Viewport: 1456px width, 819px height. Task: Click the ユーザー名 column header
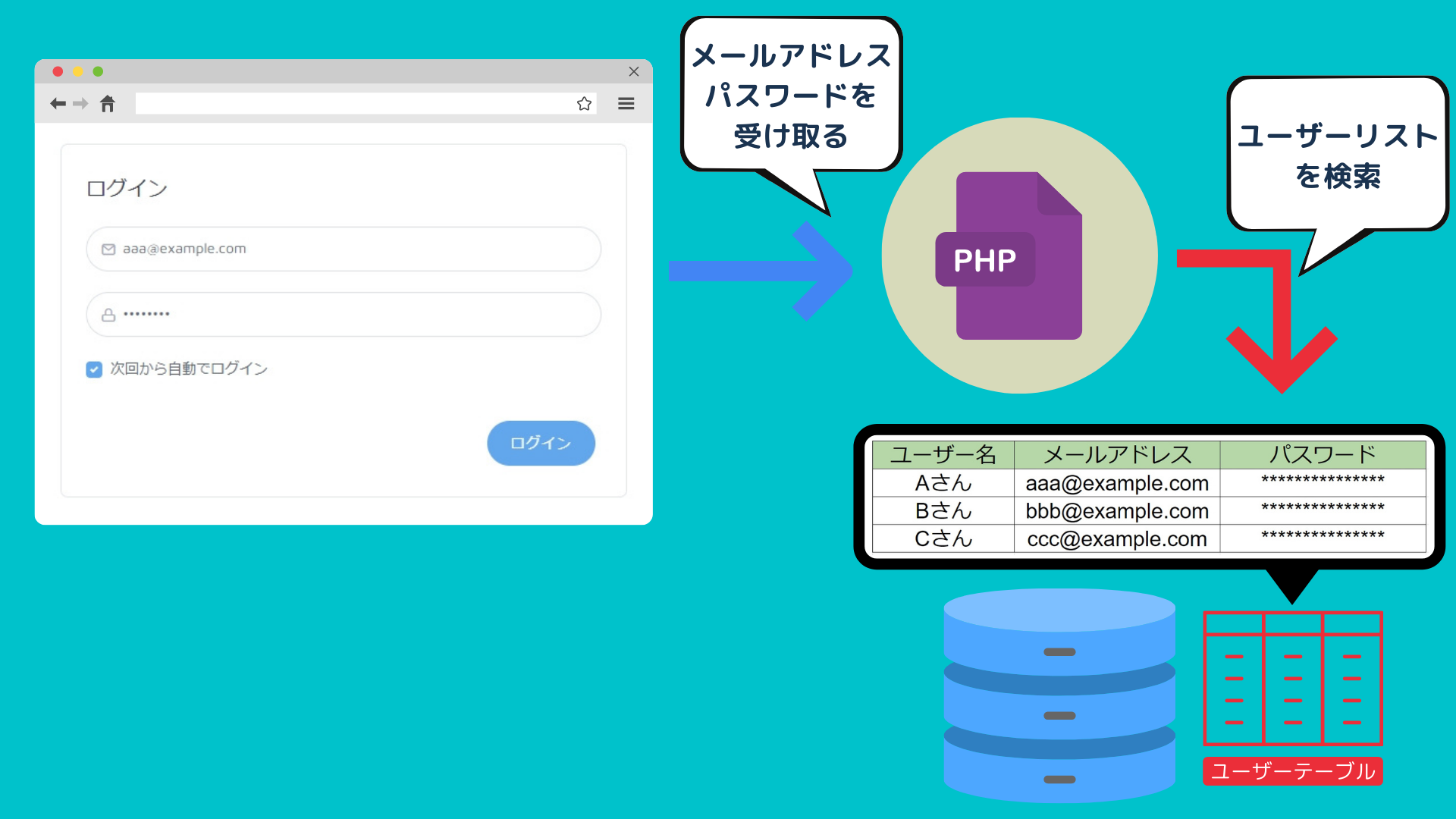[x=943, y=455]
